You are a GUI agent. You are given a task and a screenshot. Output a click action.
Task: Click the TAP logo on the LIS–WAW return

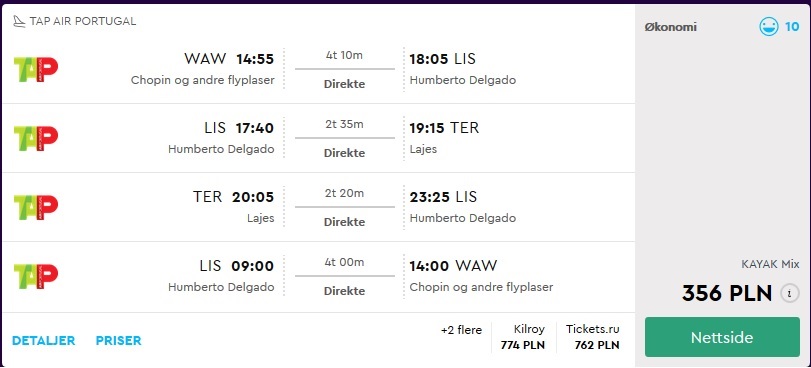click(36, 276)
